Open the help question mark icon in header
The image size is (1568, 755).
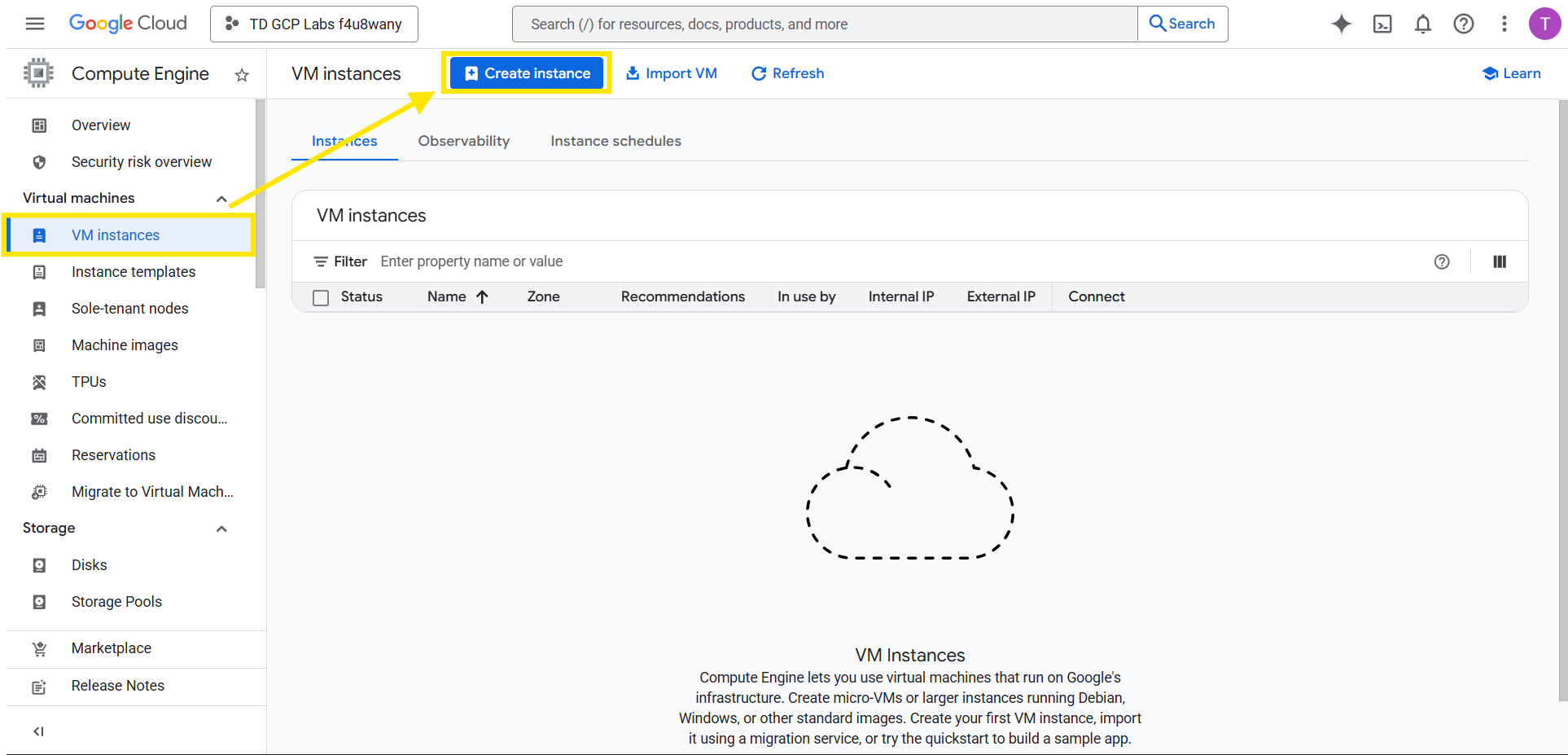click(1463, 24)
